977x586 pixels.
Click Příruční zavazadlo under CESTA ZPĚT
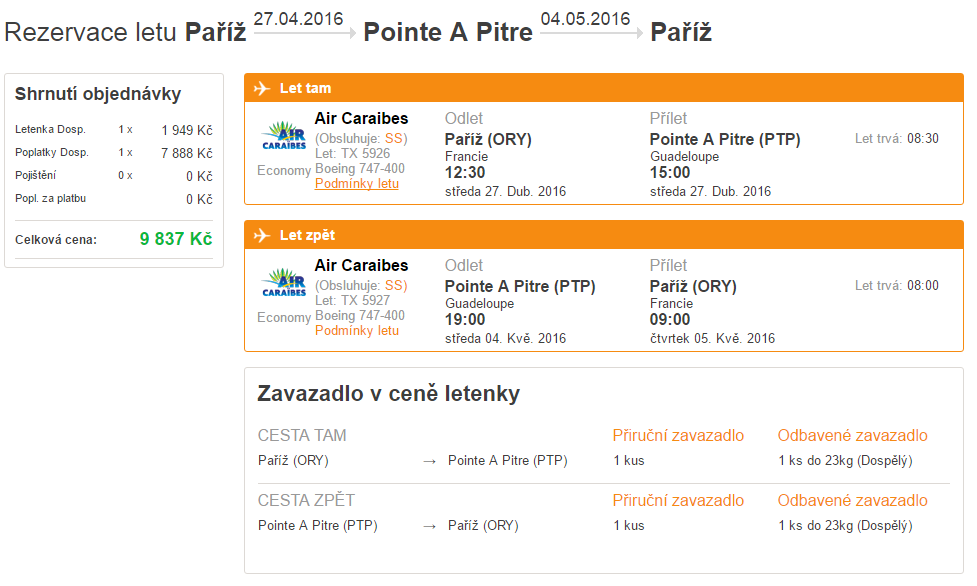pyautogui.click(x=678, y=501)
